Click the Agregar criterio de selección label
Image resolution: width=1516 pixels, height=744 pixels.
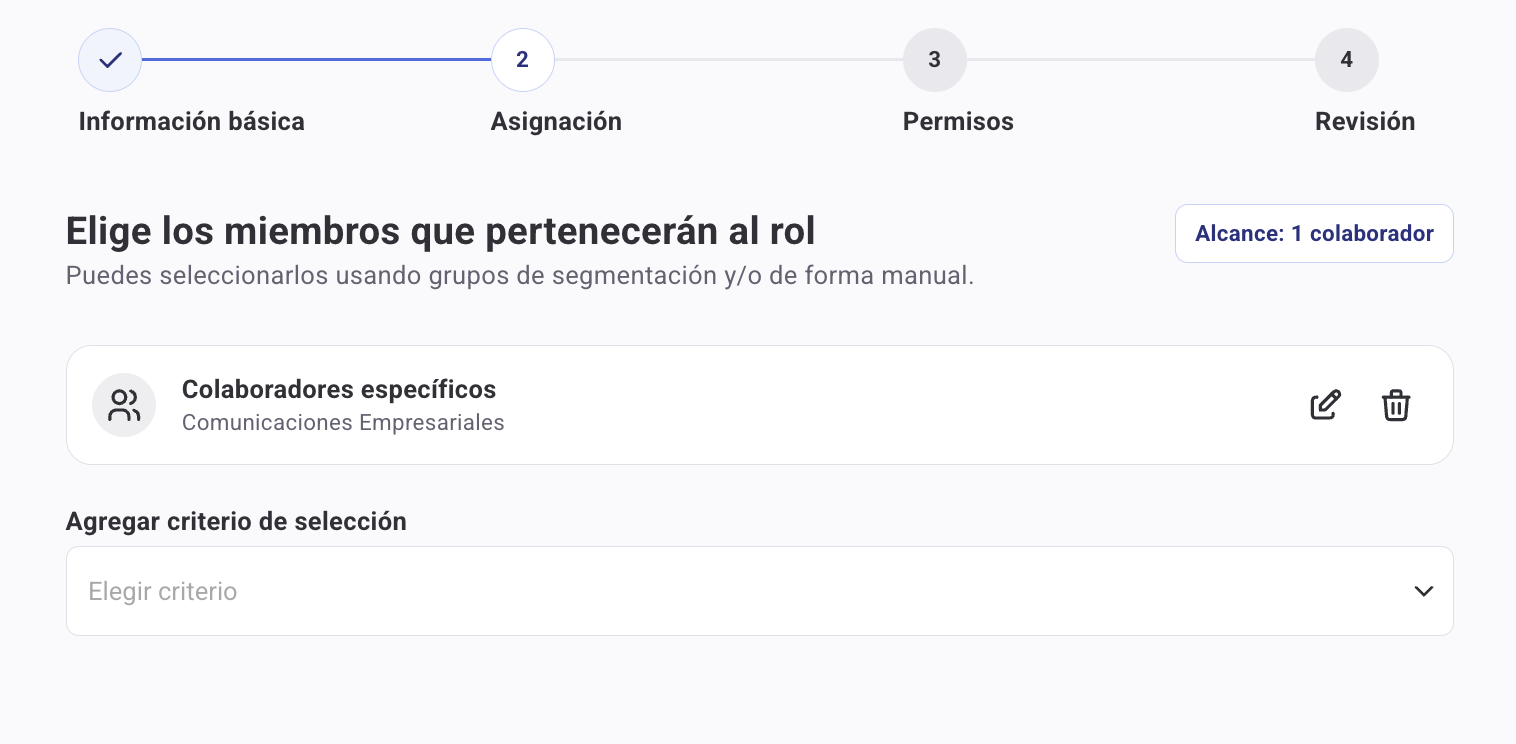[236, 521]
